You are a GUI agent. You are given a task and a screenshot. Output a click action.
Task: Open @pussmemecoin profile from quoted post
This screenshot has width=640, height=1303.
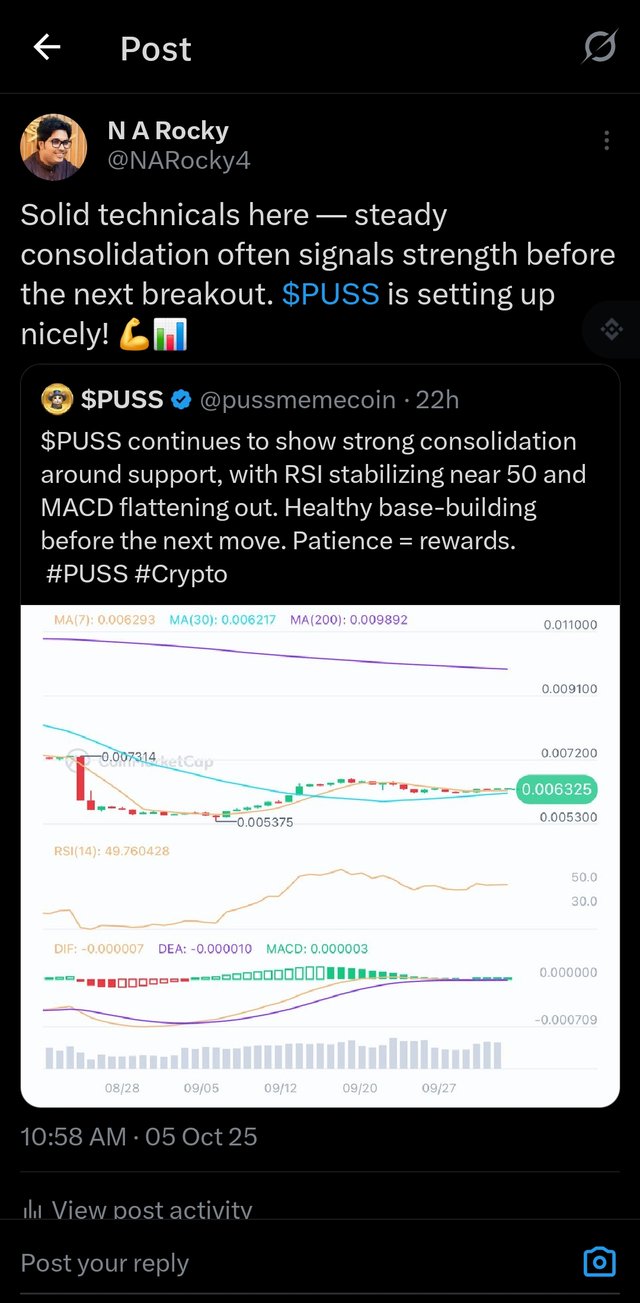pyautogui.click(x=298, y=400)
